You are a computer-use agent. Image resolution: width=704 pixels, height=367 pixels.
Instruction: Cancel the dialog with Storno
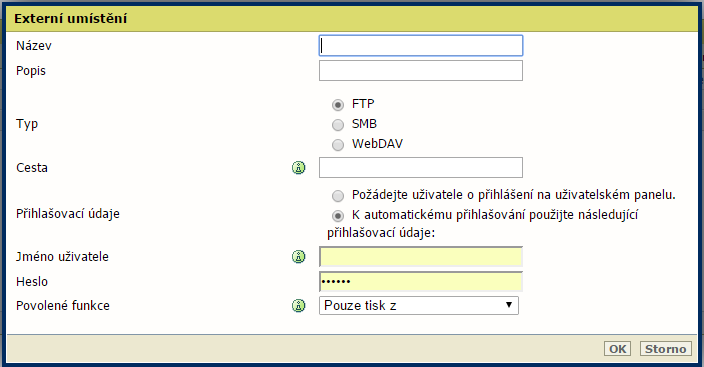pos(665,349)
